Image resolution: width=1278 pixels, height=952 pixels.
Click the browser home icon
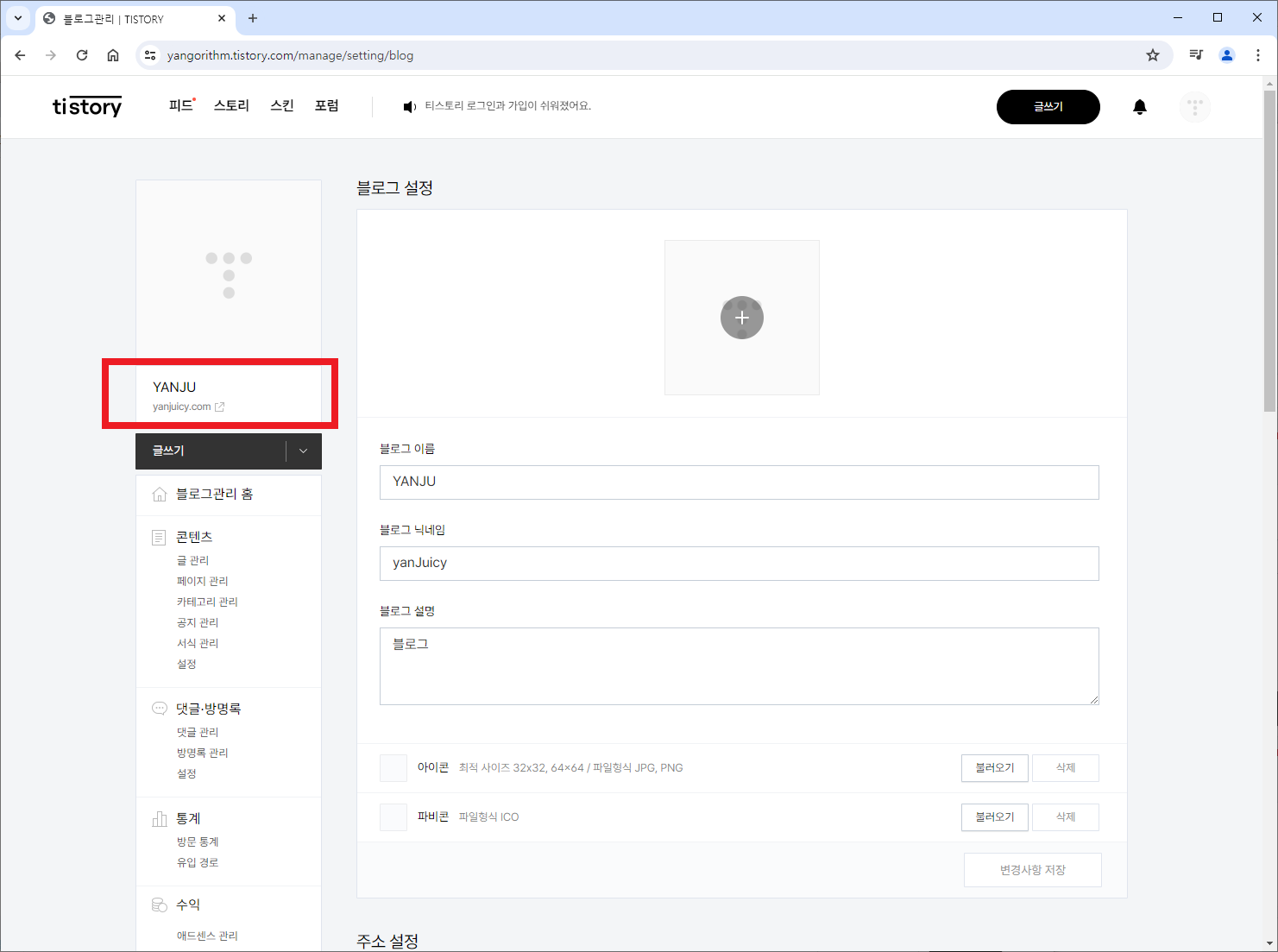(x=113, y=55)
